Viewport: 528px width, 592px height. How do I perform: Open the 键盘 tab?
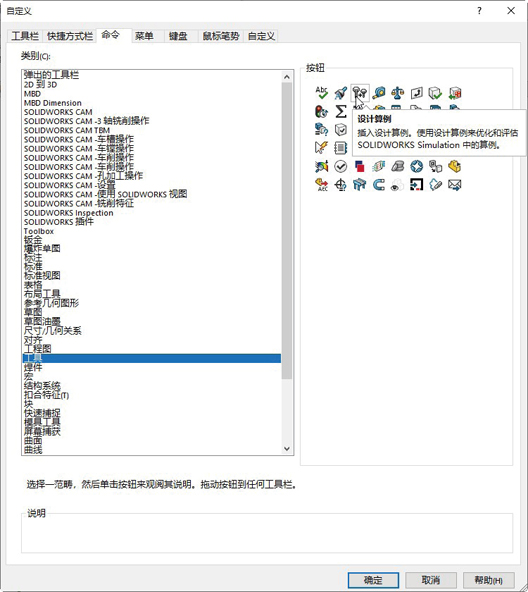point(178,36)
